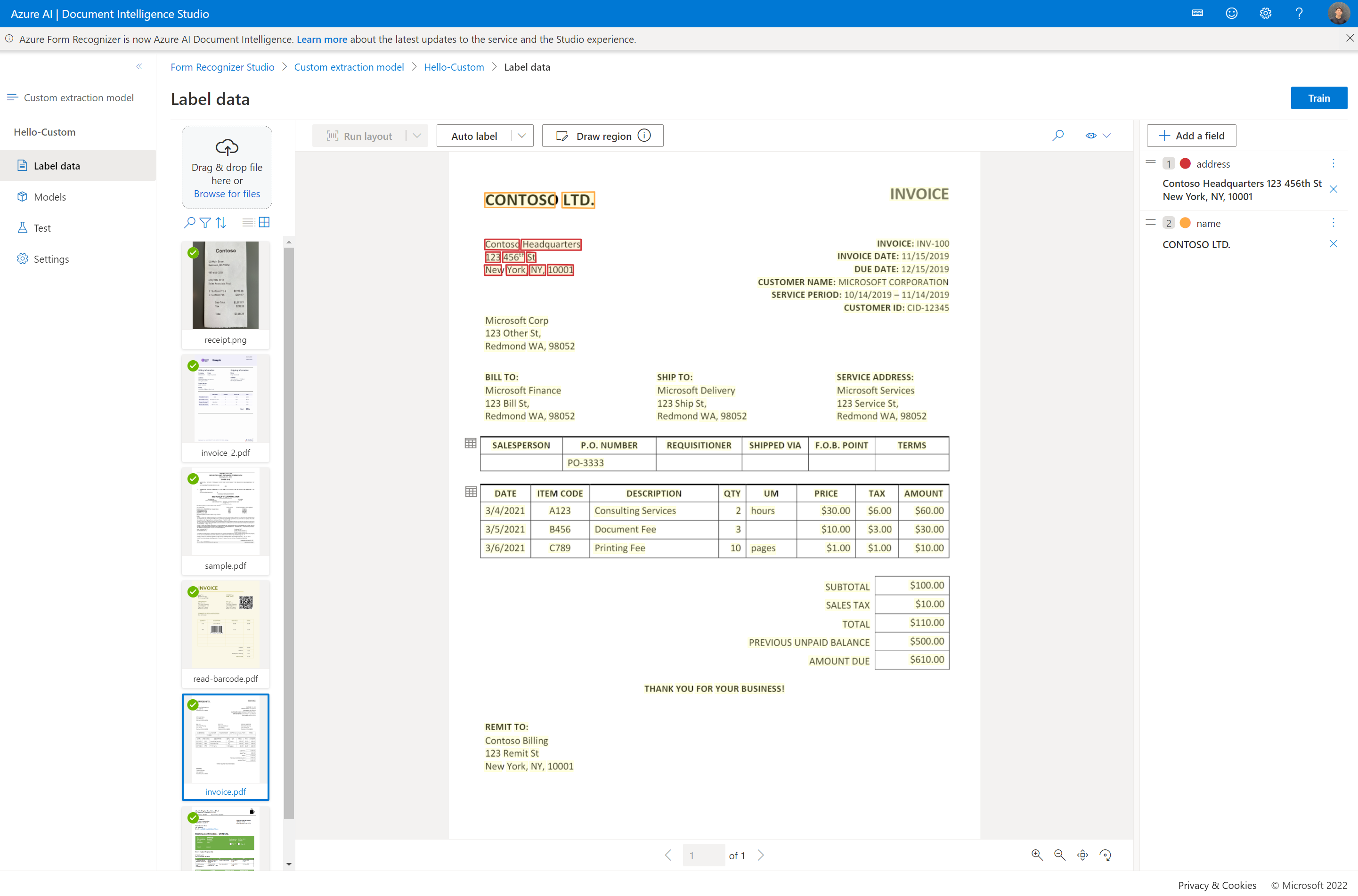Select invoice.pdf thumbnail in file list
This screenshot has height=896, width=1358.
pos(225,744)
